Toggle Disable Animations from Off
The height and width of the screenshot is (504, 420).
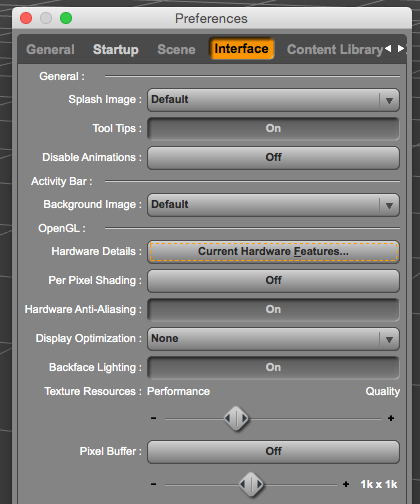(x=273, y=158)
